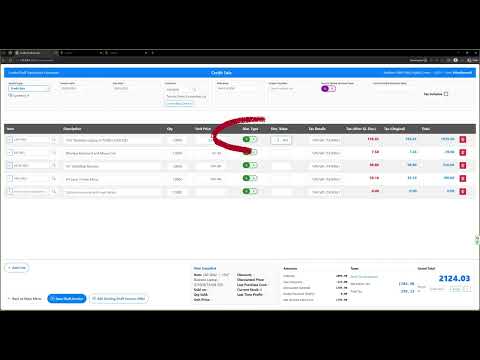Image resolution: width=480 pixels, height=360 pixels.
Task: Click the Total column header
Action: click(x=426, y=129)
